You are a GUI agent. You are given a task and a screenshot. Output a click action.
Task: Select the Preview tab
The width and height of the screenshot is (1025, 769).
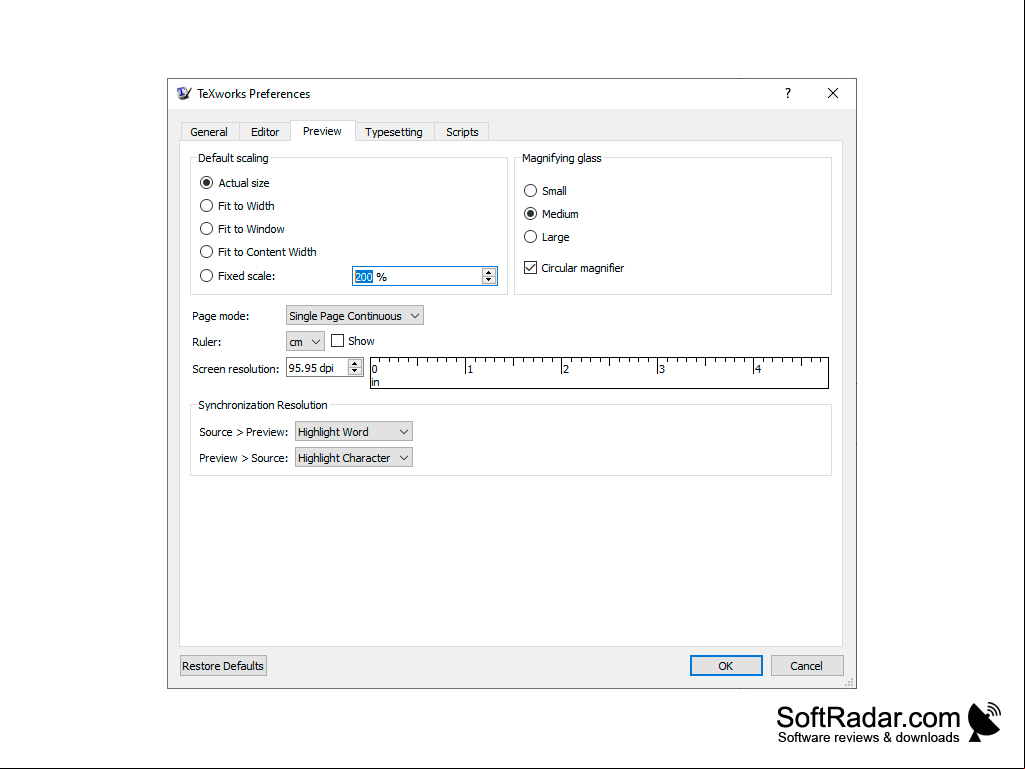[x=322, y=131]
